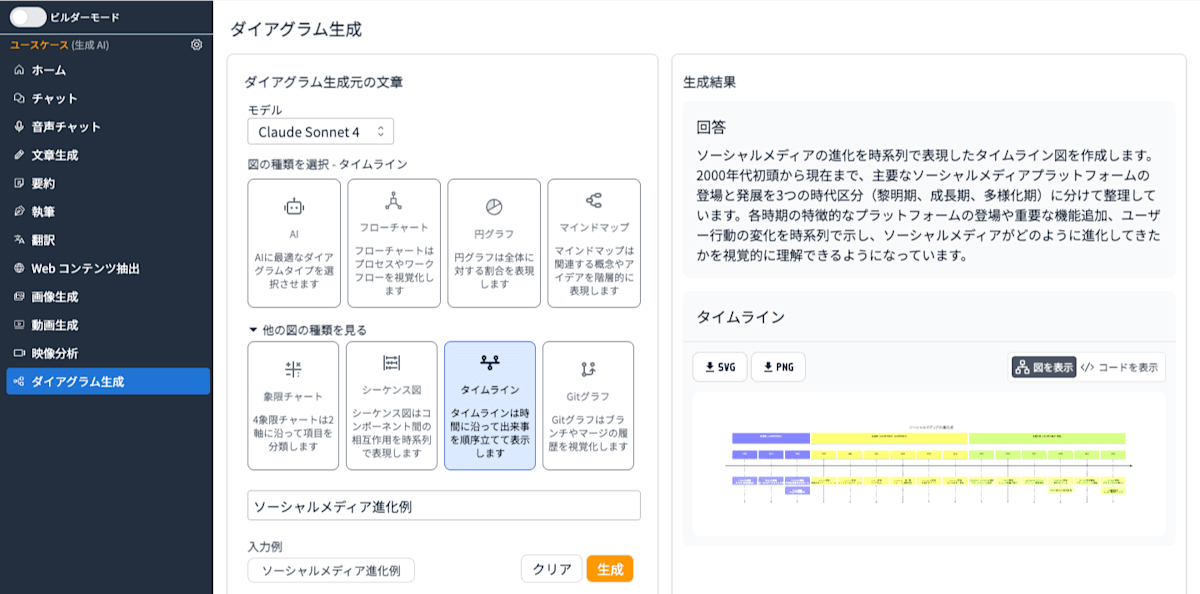
Task: Toggle the ビルダーモード switch
Action: [x=28, y=17]
